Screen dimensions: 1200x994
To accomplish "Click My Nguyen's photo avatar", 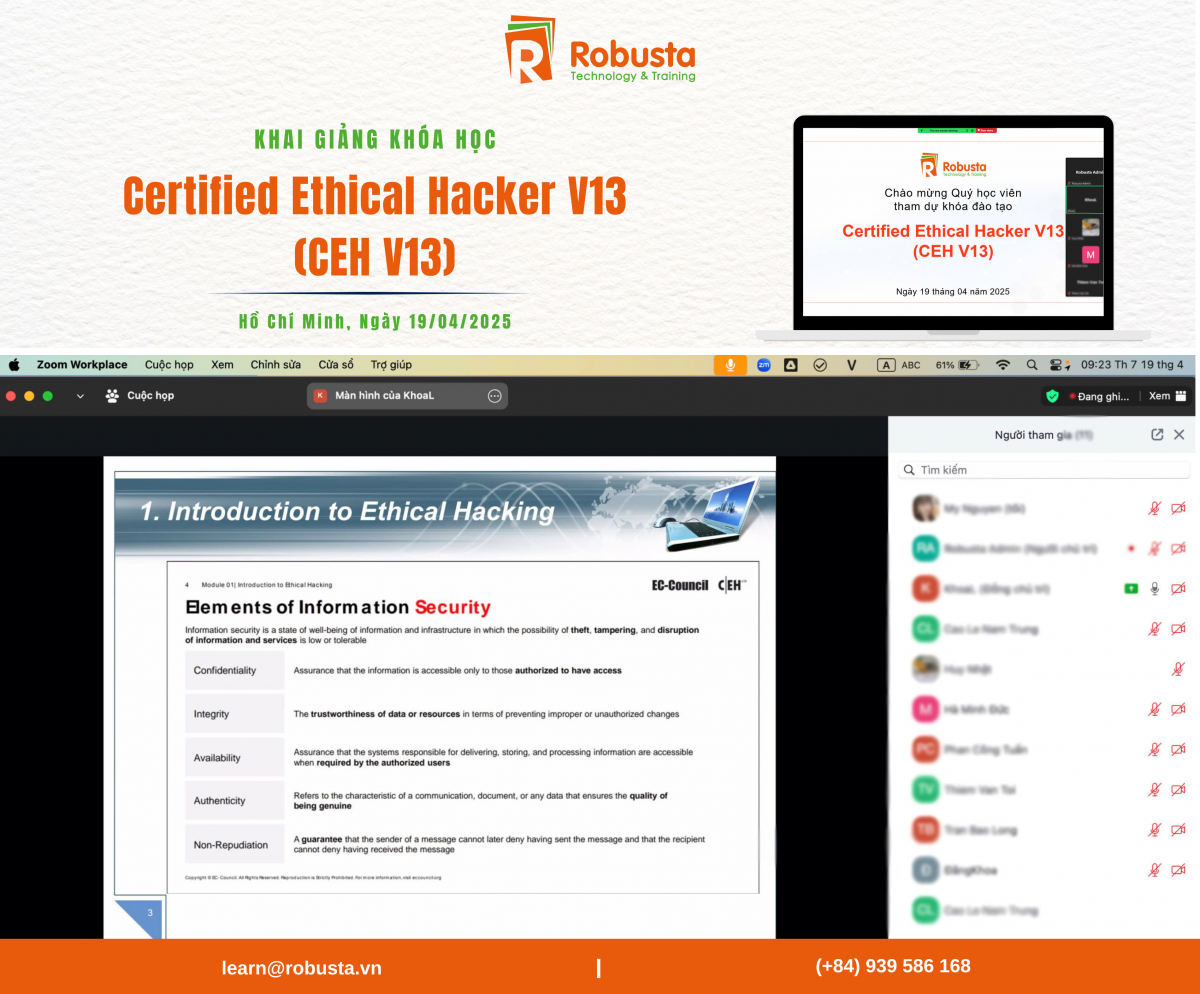I will click(x=925, y=508).
